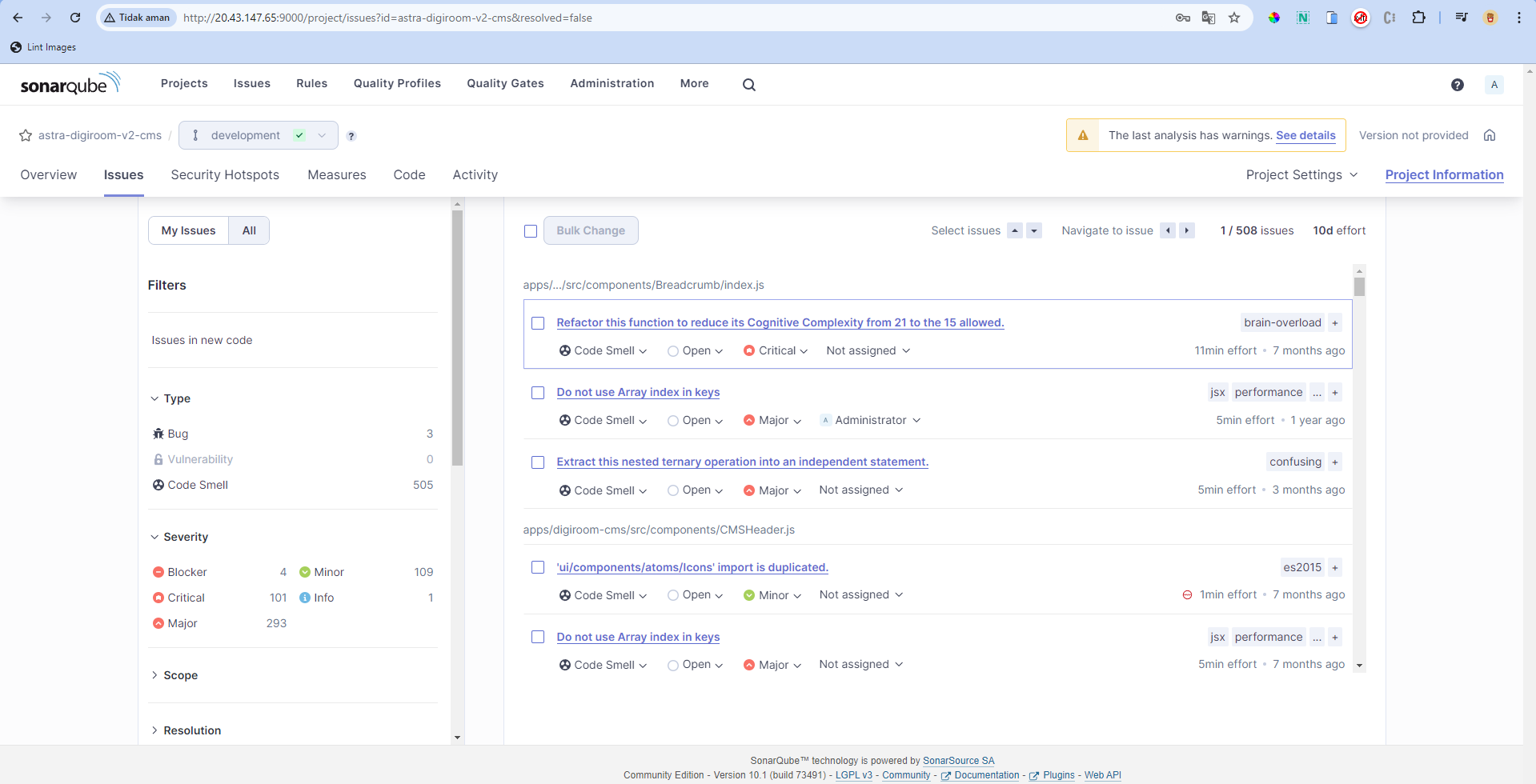Screen dimensions: 1536x784
Task: Add tag next to confusing tag
Action: (x=1335, y=462)
